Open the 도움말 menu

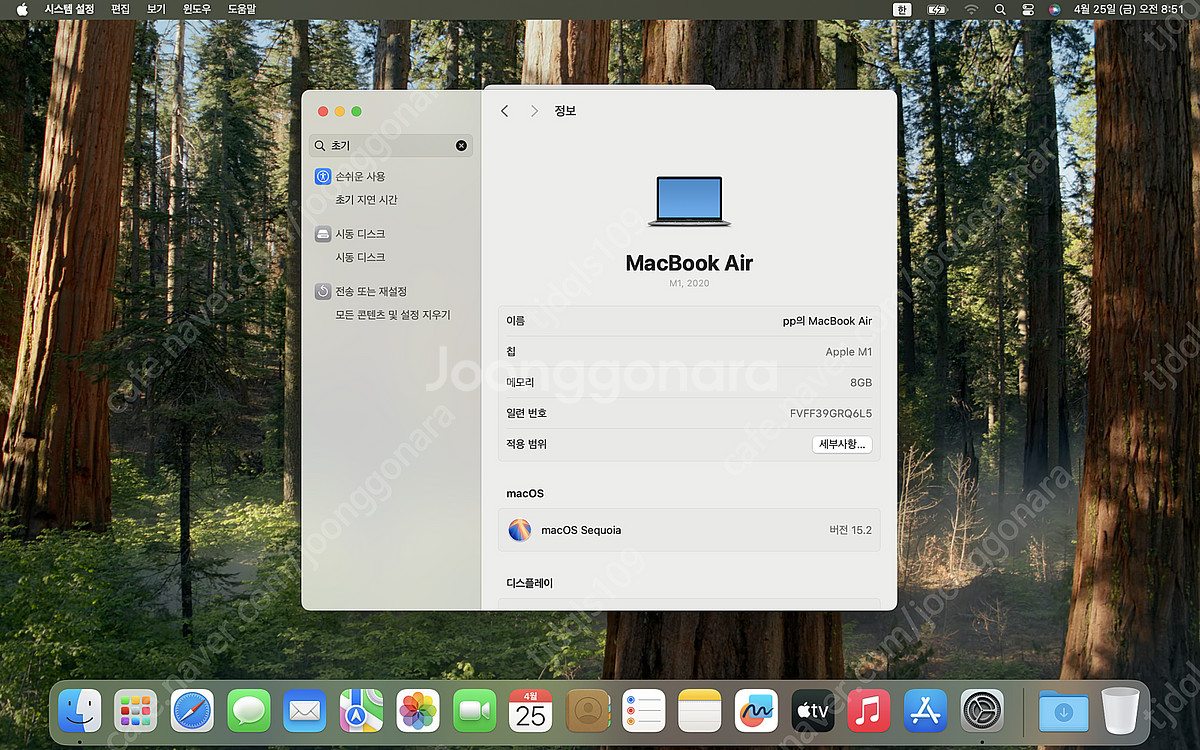tap(242, 9)
